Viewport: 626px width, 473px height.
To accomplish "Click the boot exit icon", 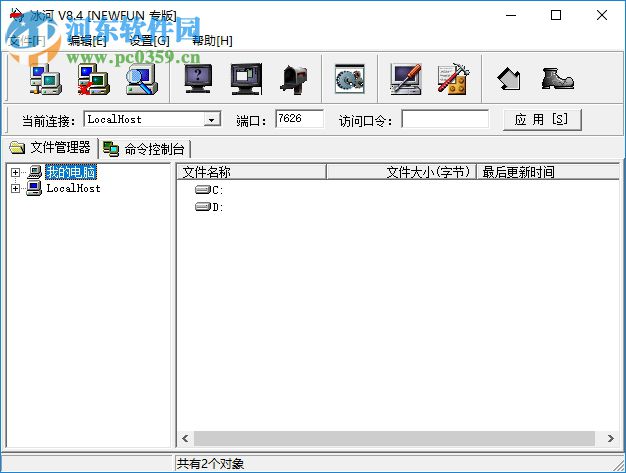I will coord(557,79).
